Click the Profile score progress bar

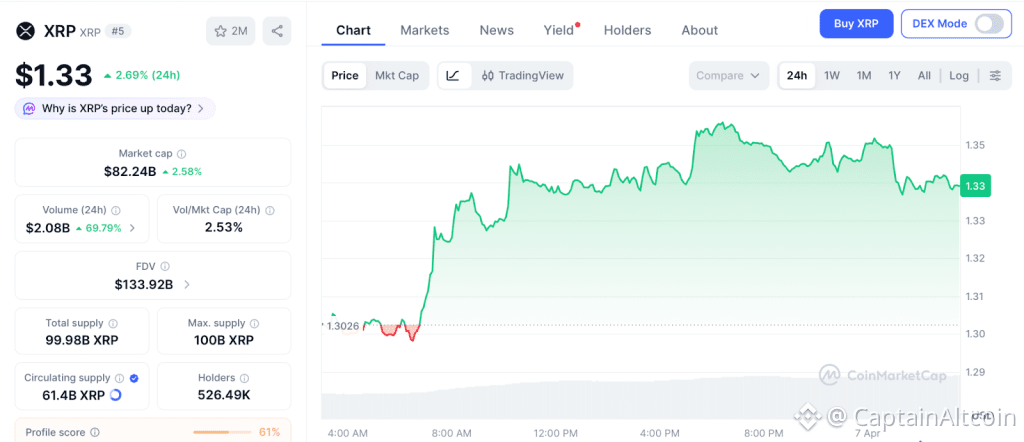(x=222, y=432)
